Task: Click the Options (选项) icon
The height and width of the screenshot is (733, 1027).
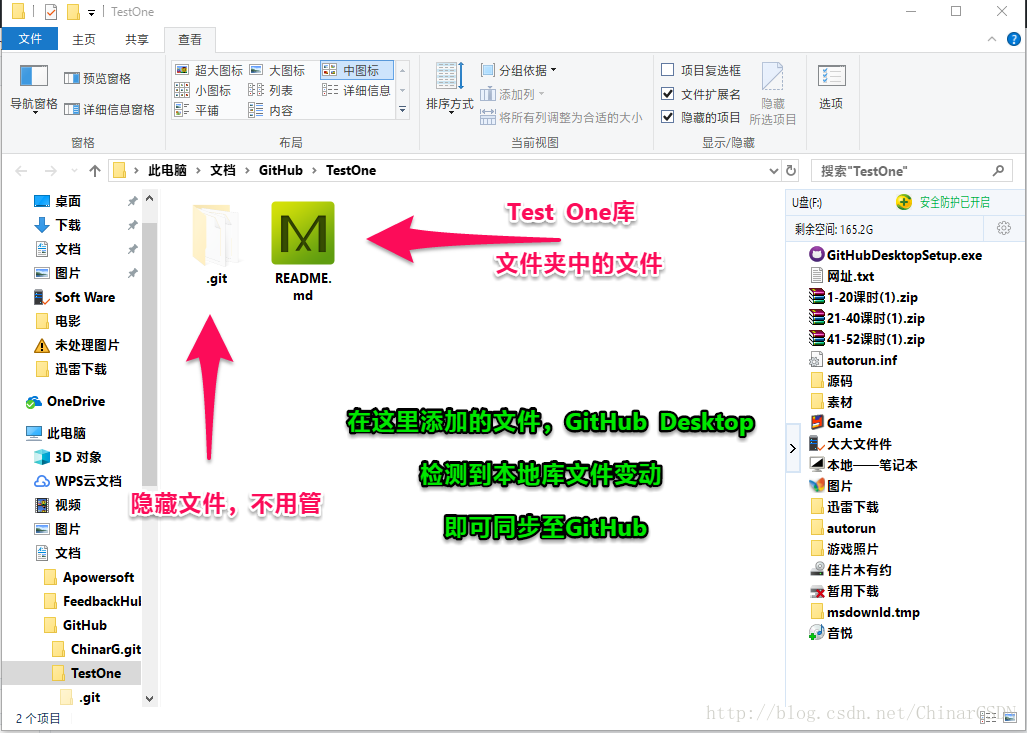Action: (x=831, y=77)
